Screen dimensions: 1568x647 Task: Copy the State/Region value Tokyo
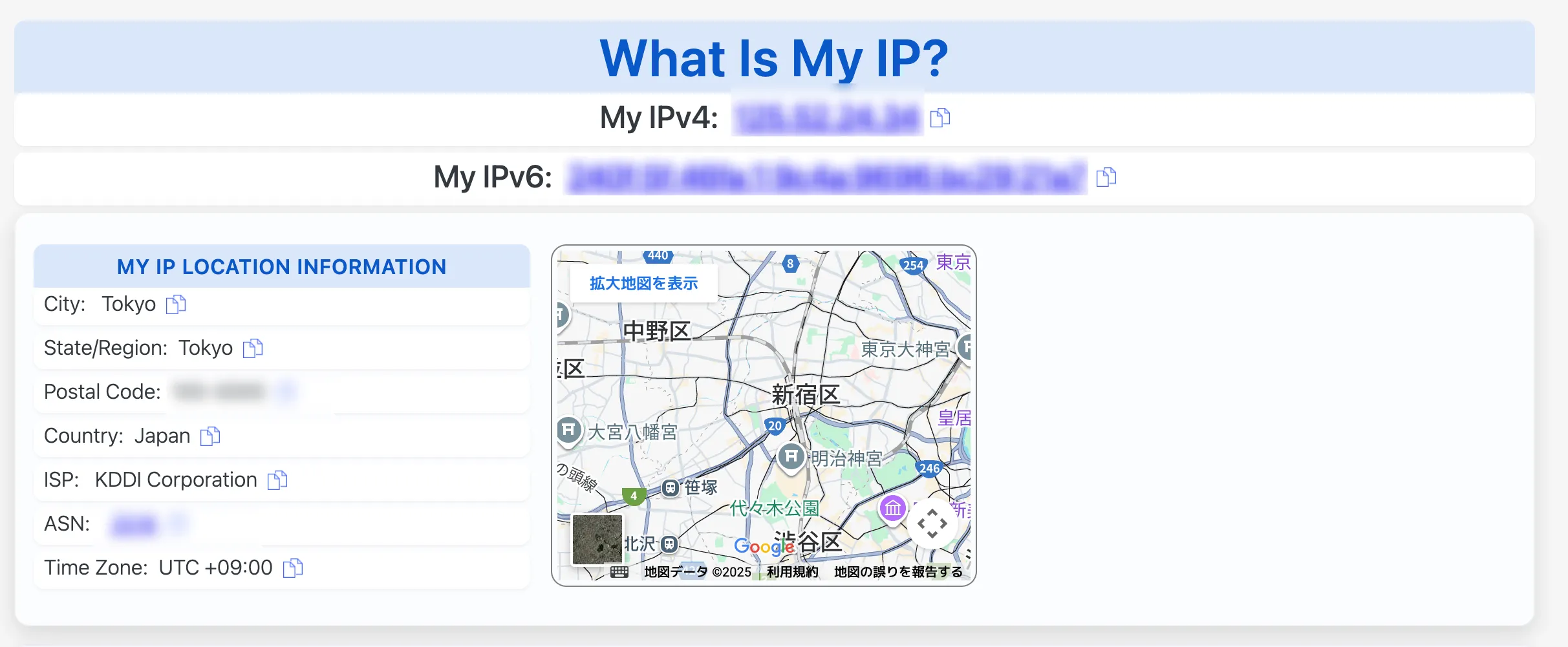[x=253, y=348]
